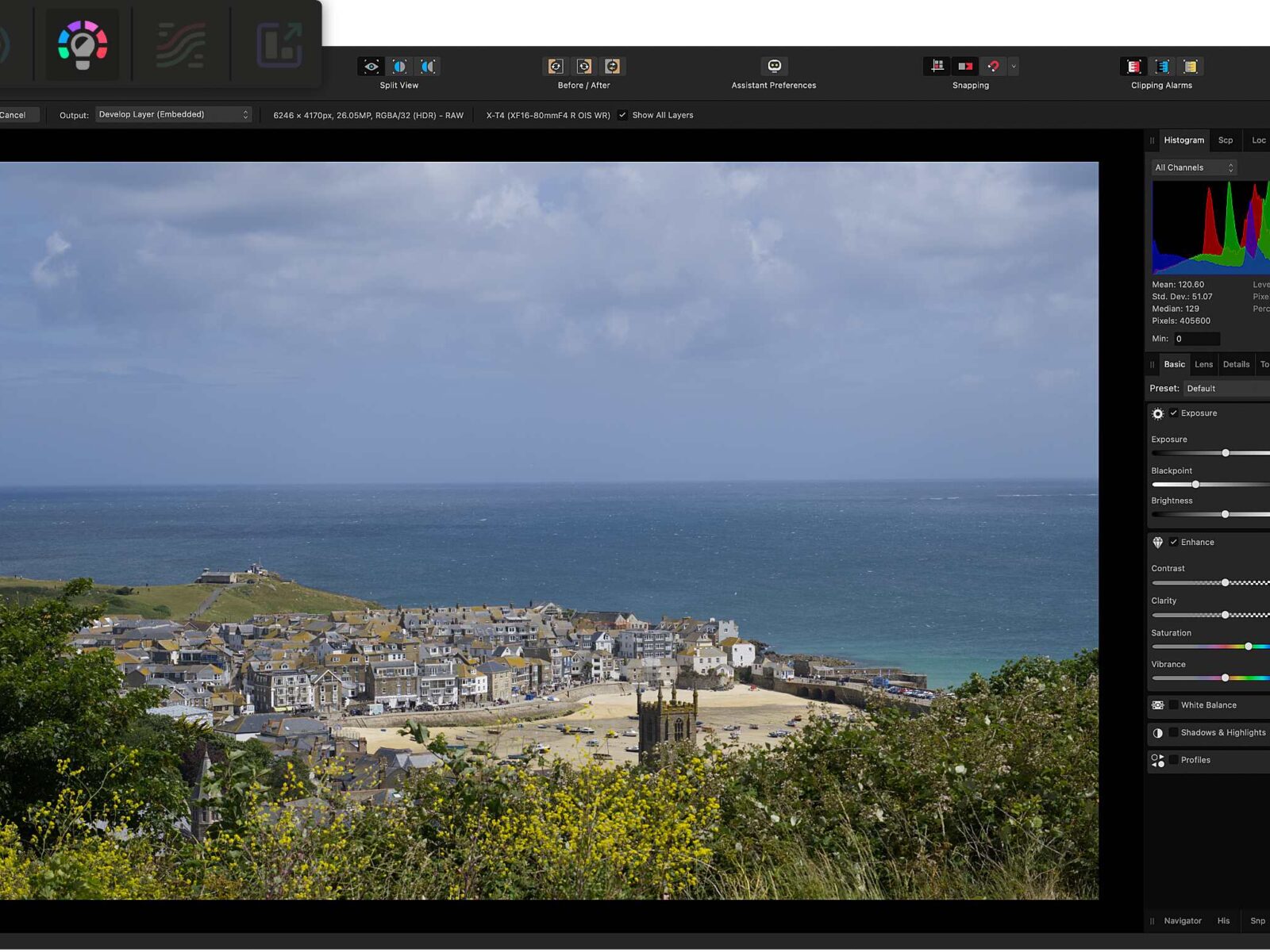Open the Export Persona icon
1270x952 pixels.
pyautogui.click(x=279, y=44)
